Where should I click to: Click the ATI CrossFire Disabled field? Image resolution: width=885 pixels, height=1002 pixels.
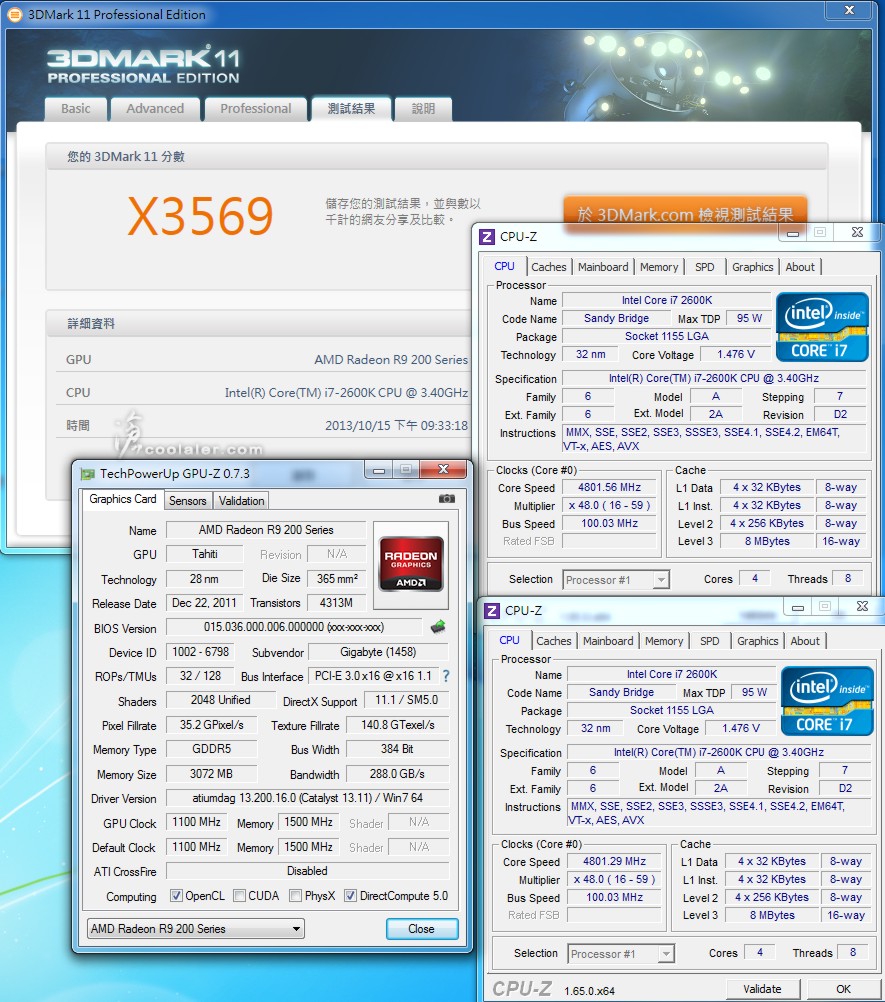[307, 871]
